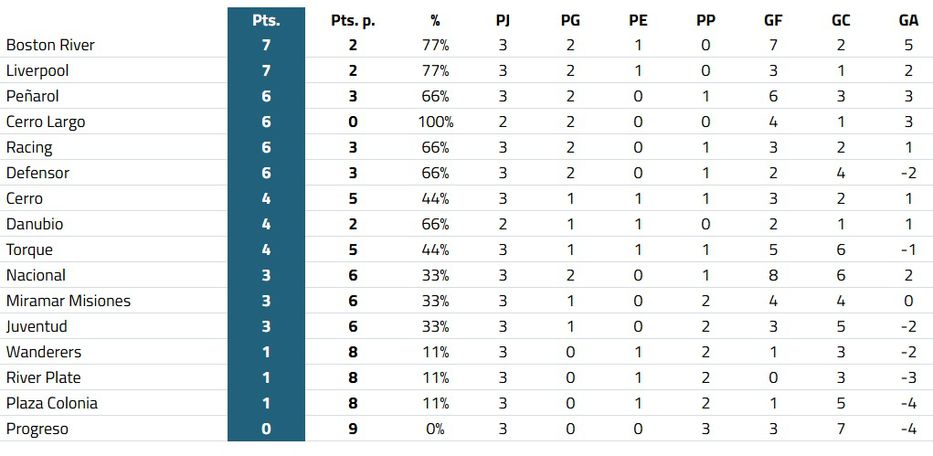
Task: Select Progreso's 0% percentage cell
Action: [435, 429]
